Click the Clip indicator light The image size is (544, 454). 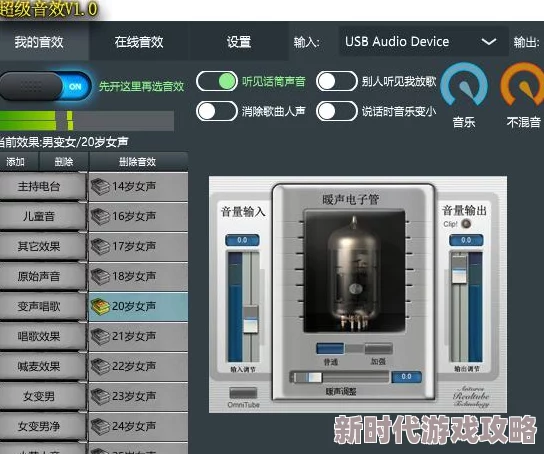point(466,224)
